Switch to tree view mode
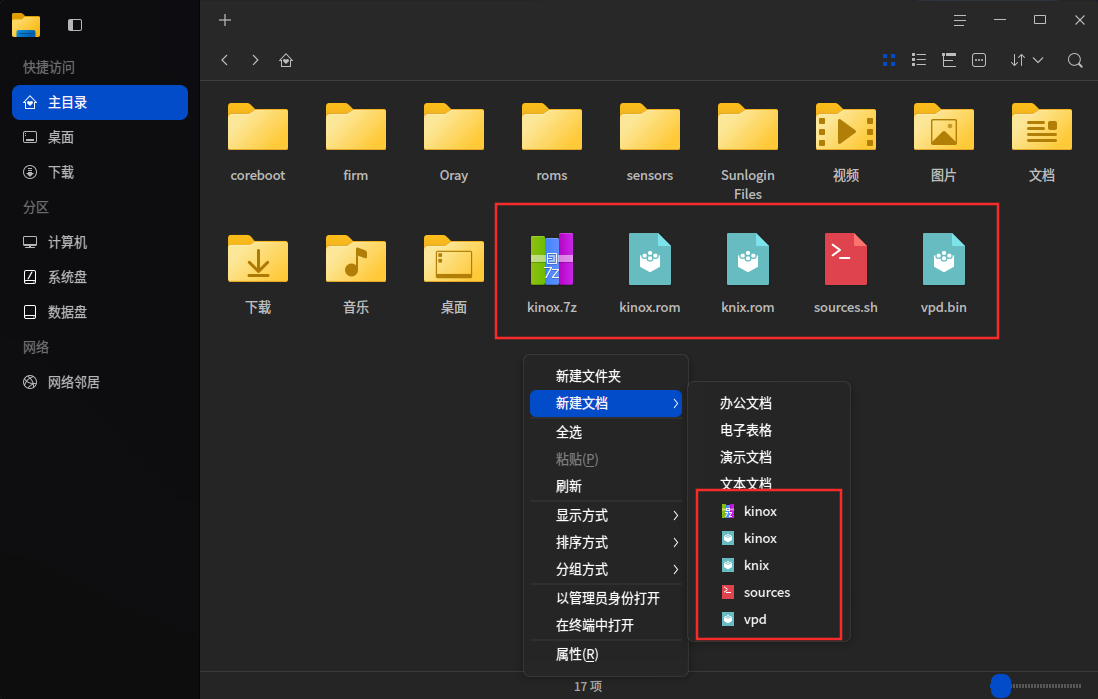Viewport: 1098px width, 699px height. pyautogui.click(x=949, y=60)
